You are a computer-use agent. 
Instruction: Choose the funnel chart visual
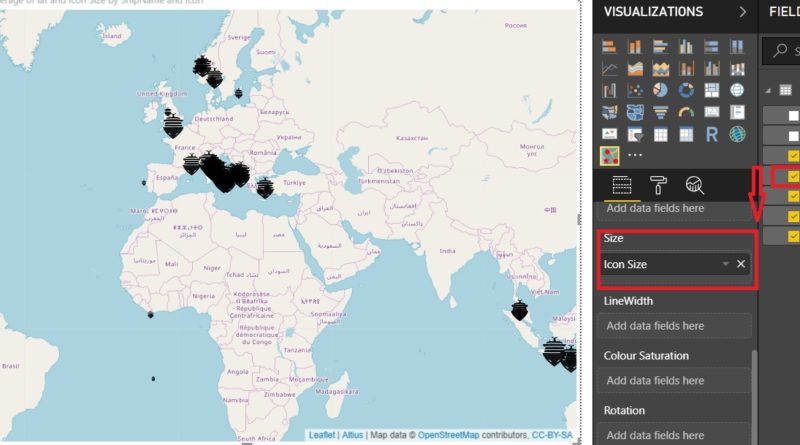[x=661, y=113]
